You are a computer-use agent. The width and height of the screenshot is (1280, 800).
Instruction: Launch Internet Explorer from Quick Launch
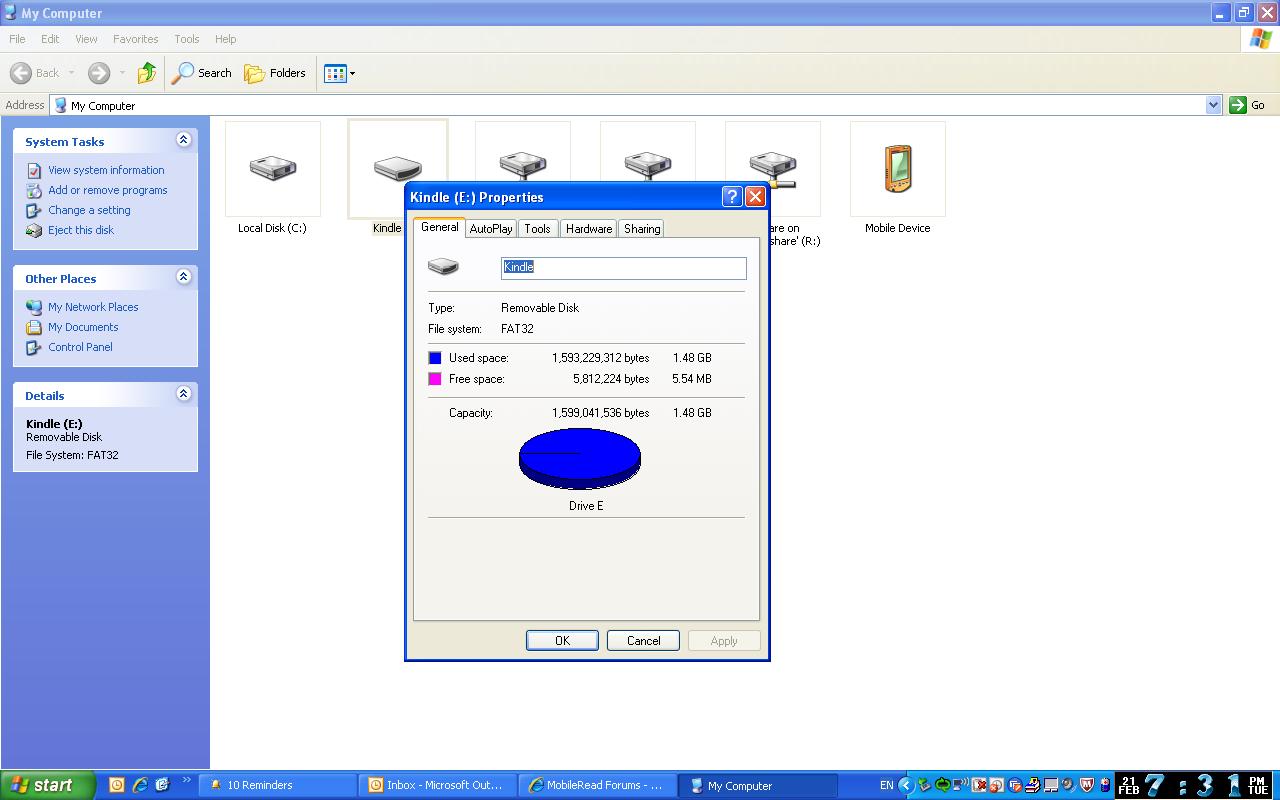(x=140, y=785)
